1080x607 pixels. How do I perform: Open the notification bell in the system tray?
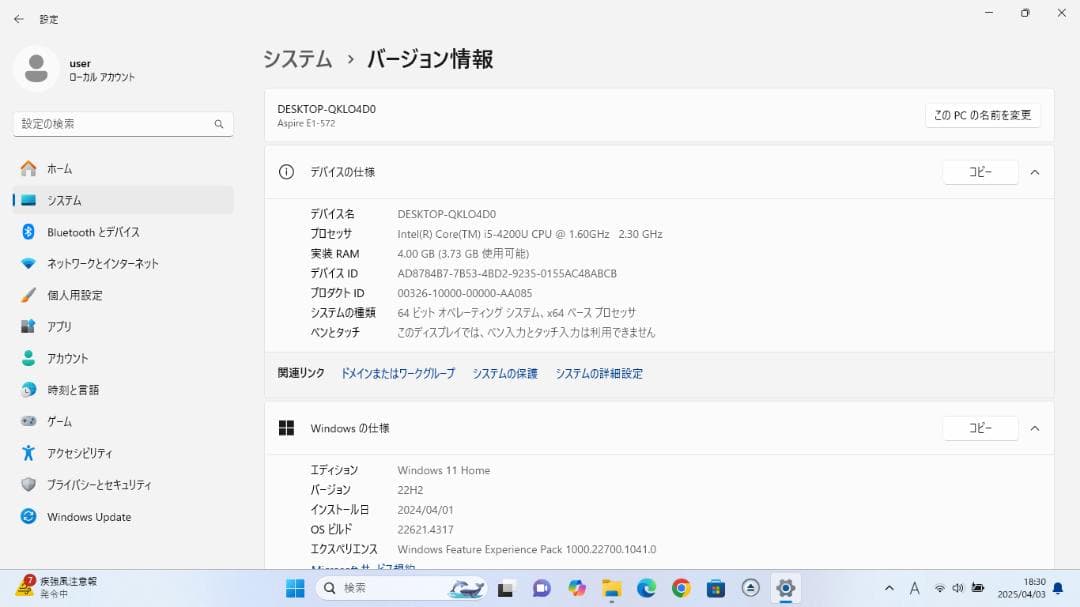click(1060, 588)
